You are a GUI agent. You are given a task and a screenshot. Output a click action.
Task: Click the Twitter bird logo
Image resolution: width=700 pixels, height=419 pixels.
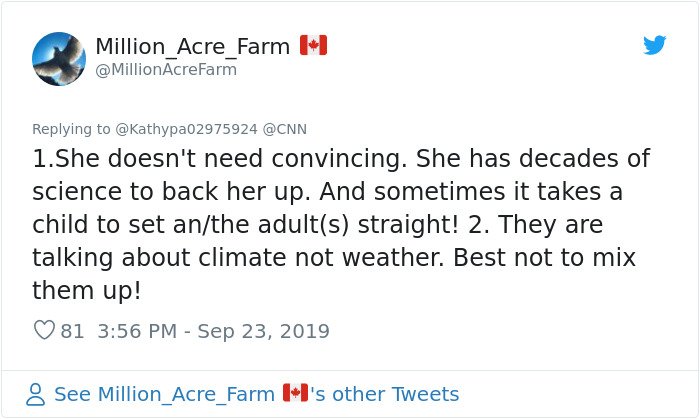coord(654,45)
